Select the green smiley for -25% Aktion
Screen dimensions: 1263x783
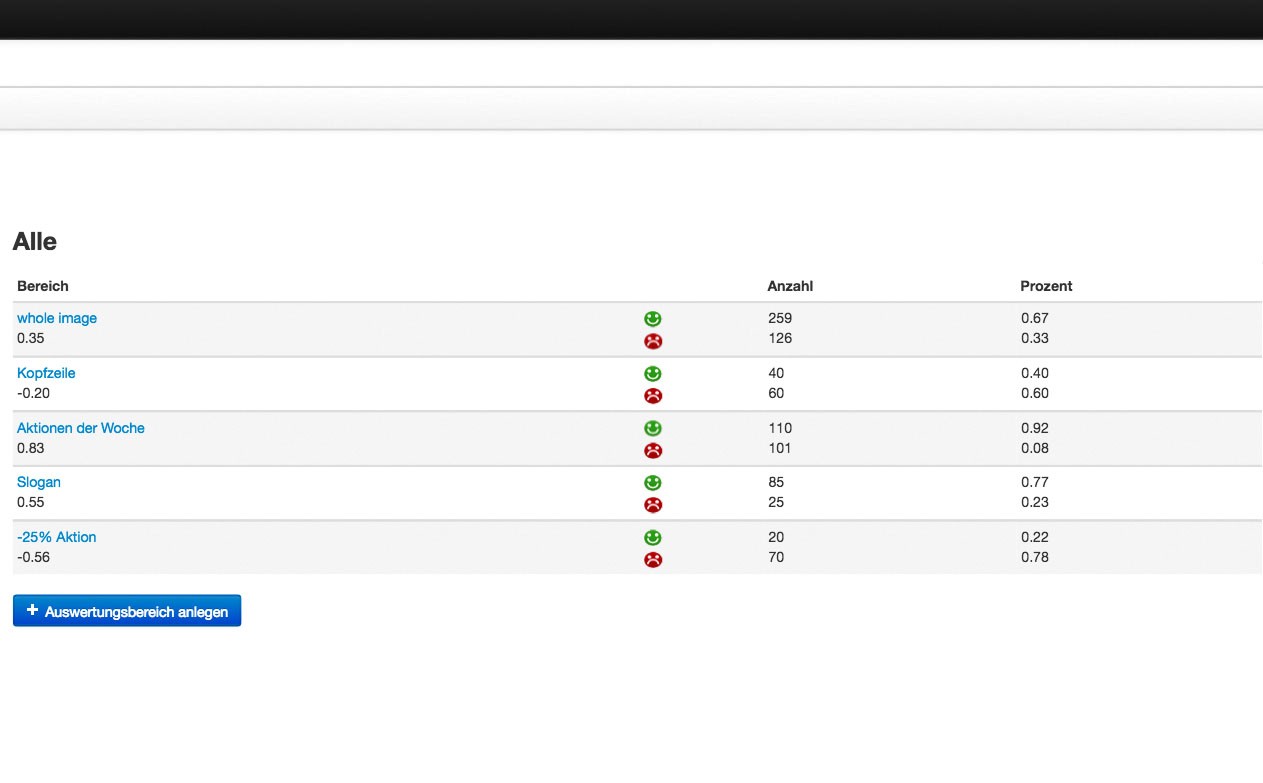(x=652, y=537)
